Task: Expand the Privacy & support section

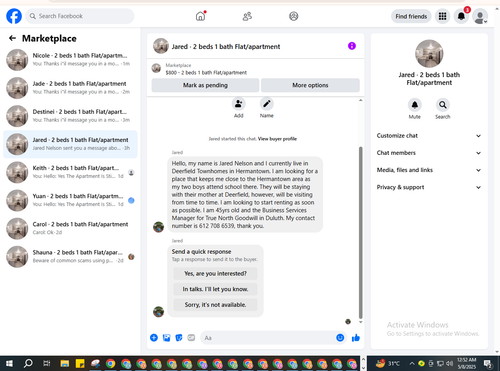Action: pyautogui.click(x=429, y=187)
